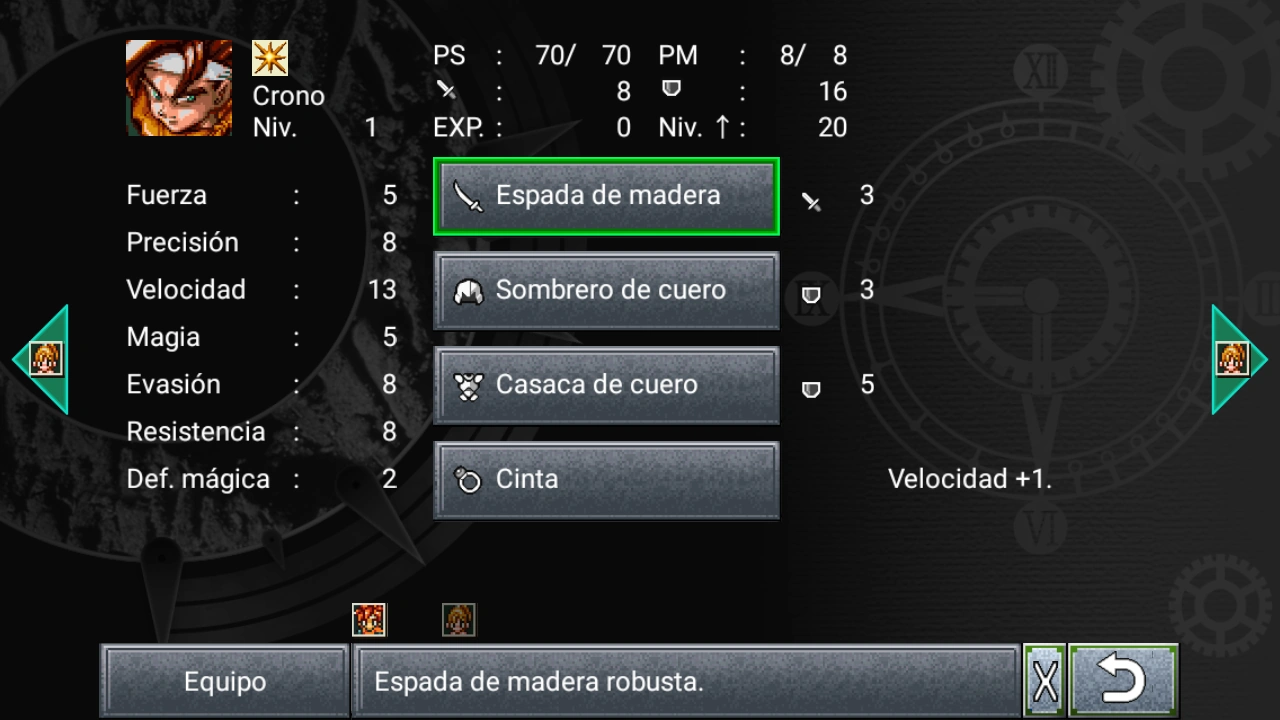Tap Crono's large portrait
This screenshot has height=720, width=1280.
pos(179,88)
